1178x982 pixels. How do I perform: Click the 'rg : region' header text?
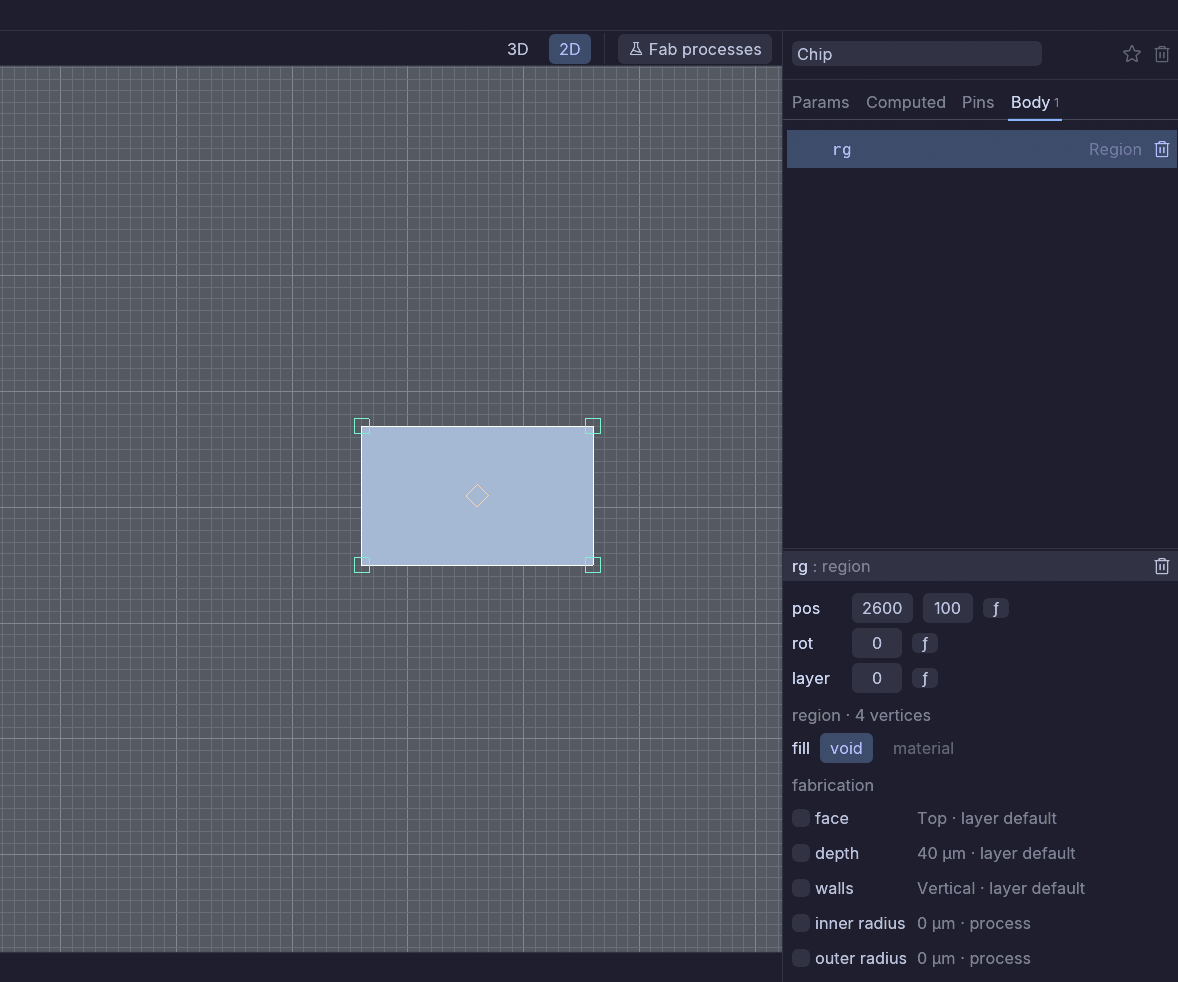831,567
